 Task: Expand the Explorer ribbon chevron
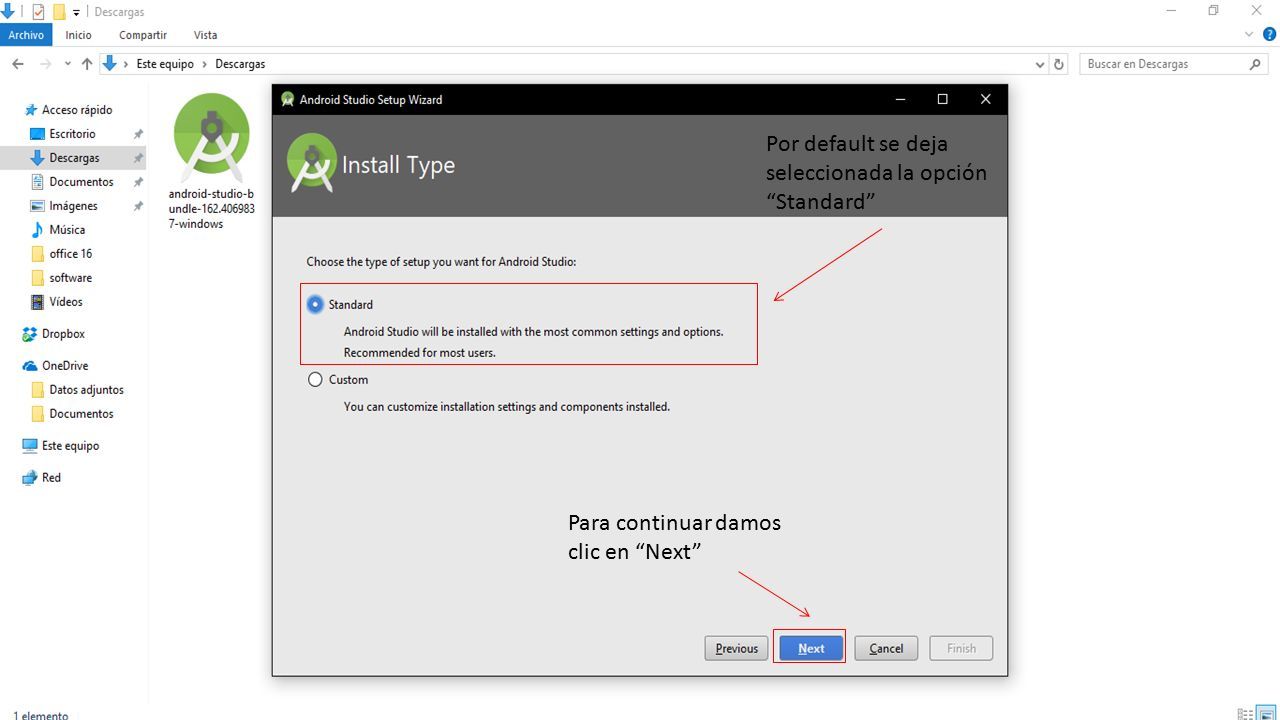tap(1249, 34)
